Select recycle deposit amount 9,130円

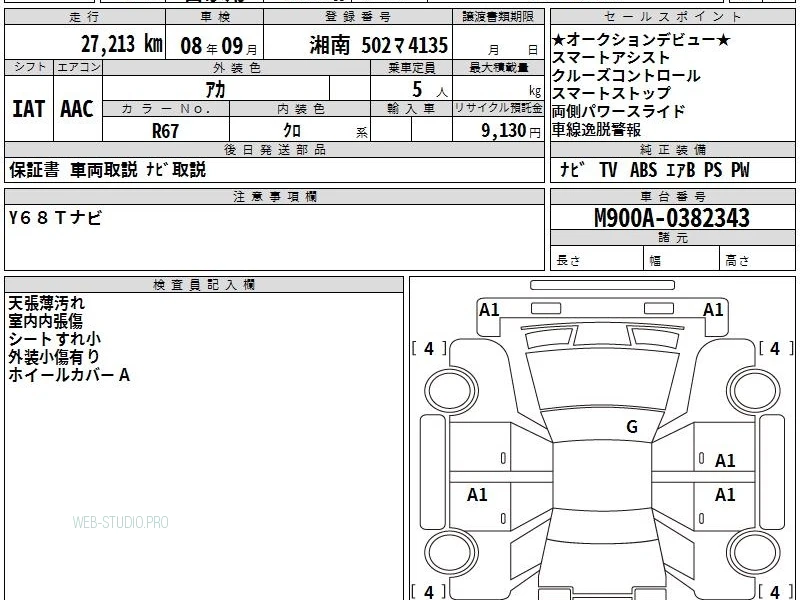[511, 131]
